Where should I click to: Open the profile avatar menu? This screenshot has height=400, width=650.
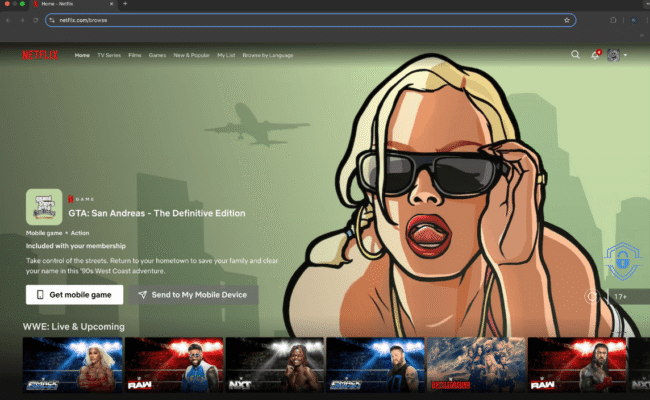[x=614, y=55]
